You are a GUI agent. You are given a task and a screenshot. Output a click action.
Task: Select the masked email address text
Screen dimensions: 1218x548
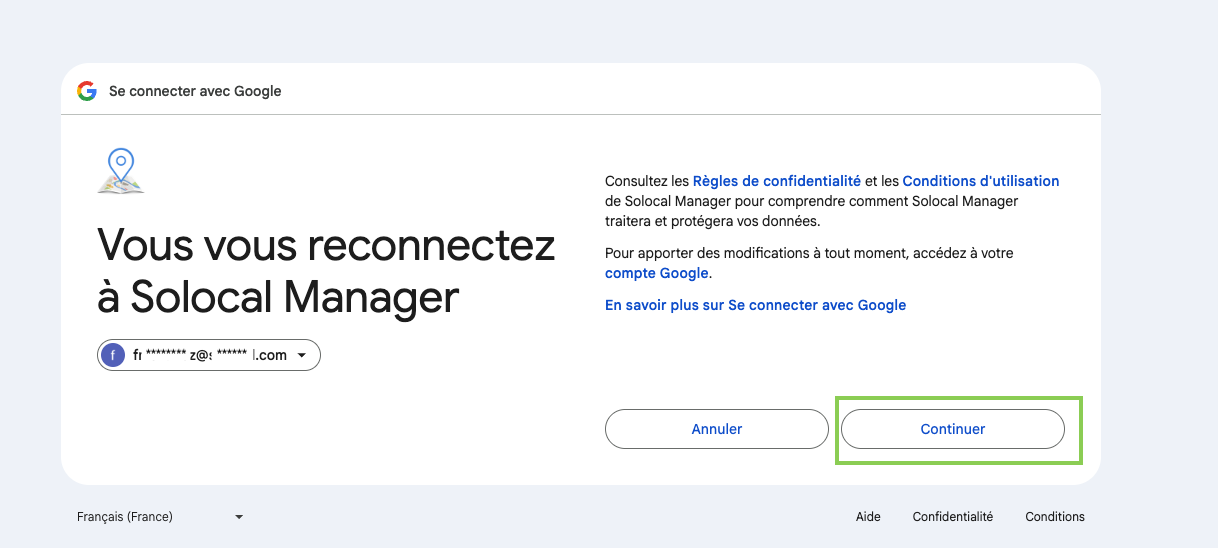[210, 355]
